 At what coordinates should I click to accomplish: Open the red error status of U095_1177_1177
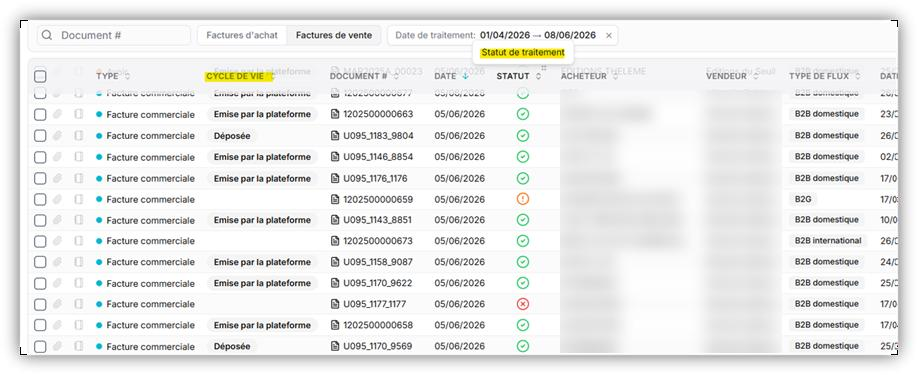point(523,304)
